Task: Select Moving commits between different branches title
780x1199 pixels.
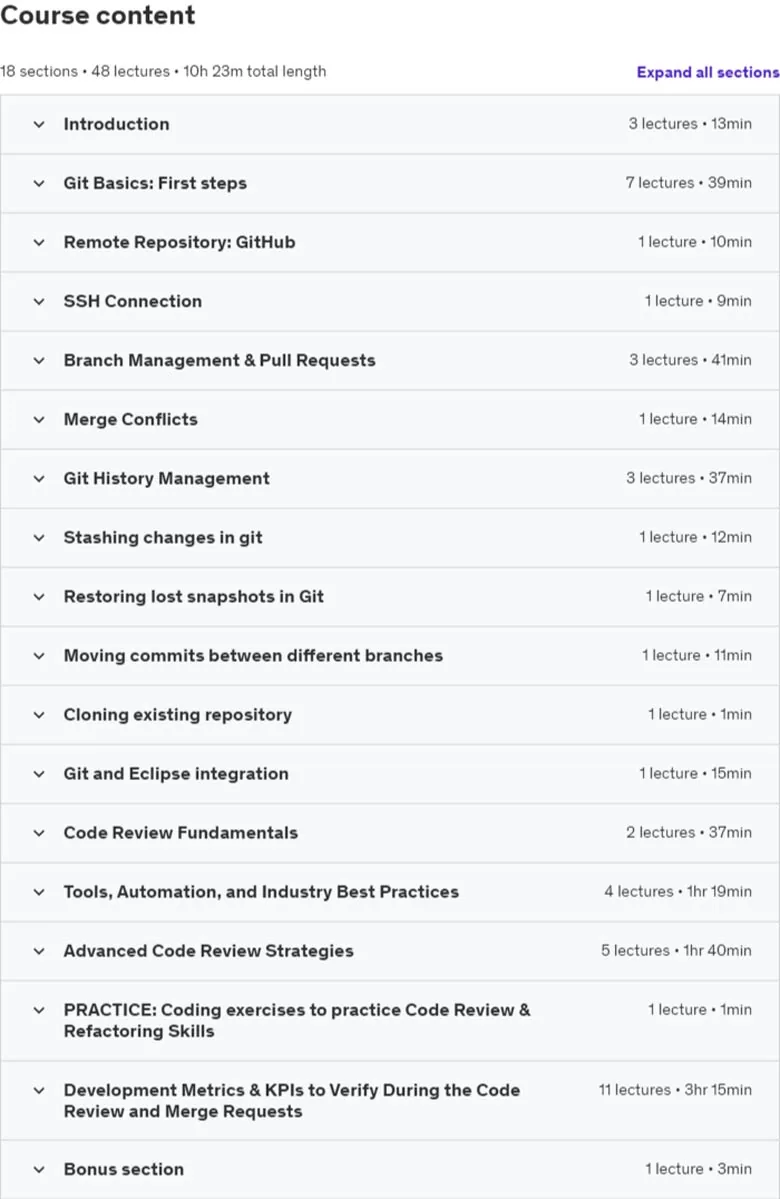Action: [253, 655]
